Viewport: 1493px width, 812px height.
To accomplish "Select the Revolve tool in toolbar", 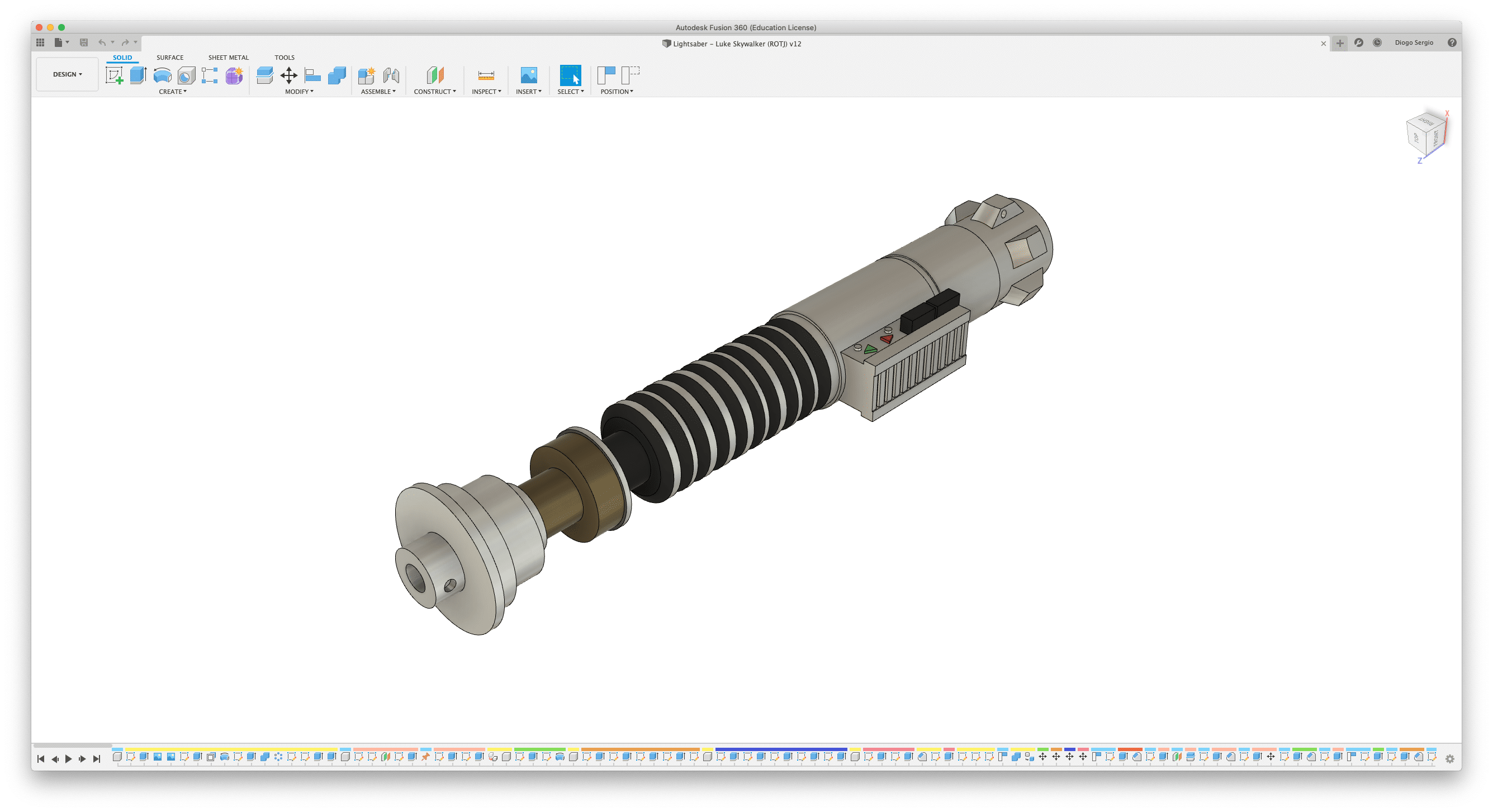I will click(162, 75).
